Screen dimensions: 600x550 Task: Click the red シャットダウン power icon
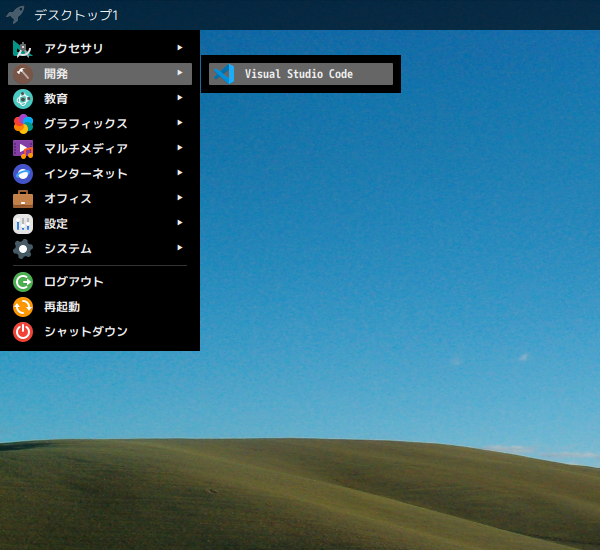click(23, 332)
